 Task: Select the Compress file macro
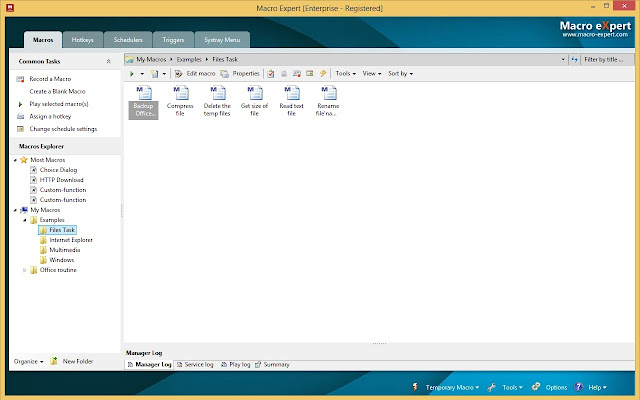click(180, 94)
